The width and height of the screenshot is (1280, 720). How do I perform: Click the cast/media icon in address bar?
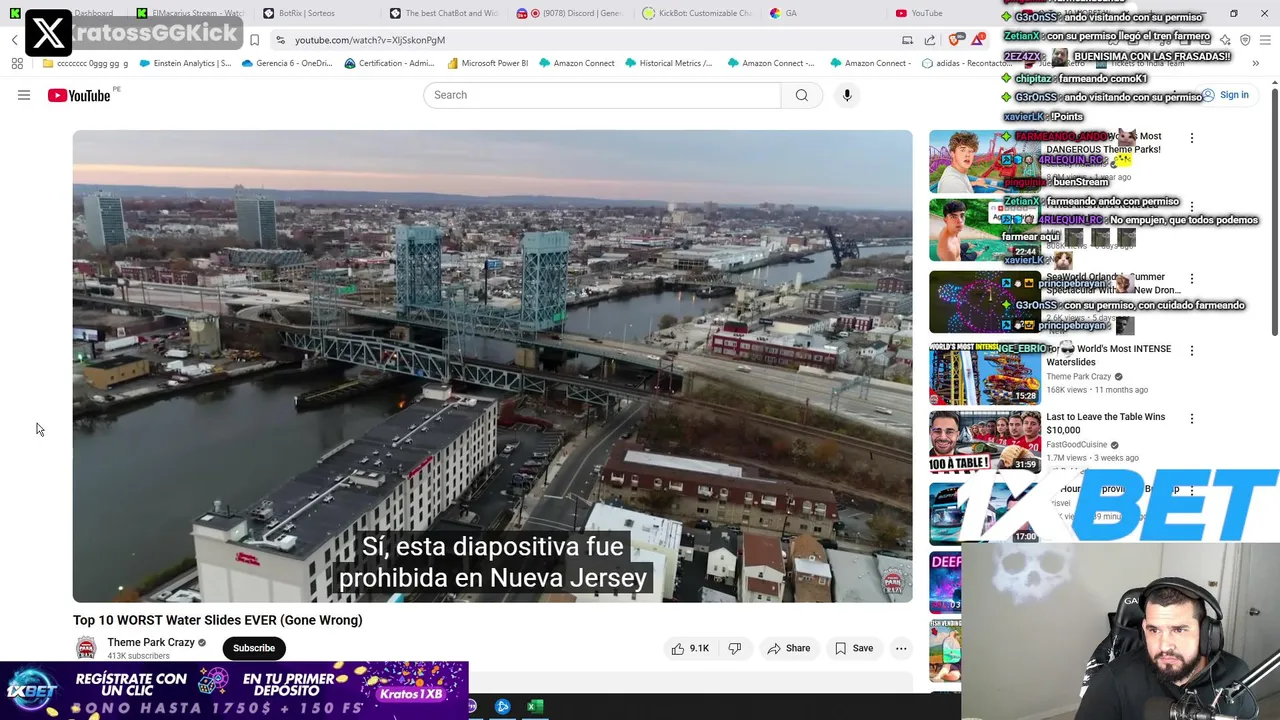907,40
